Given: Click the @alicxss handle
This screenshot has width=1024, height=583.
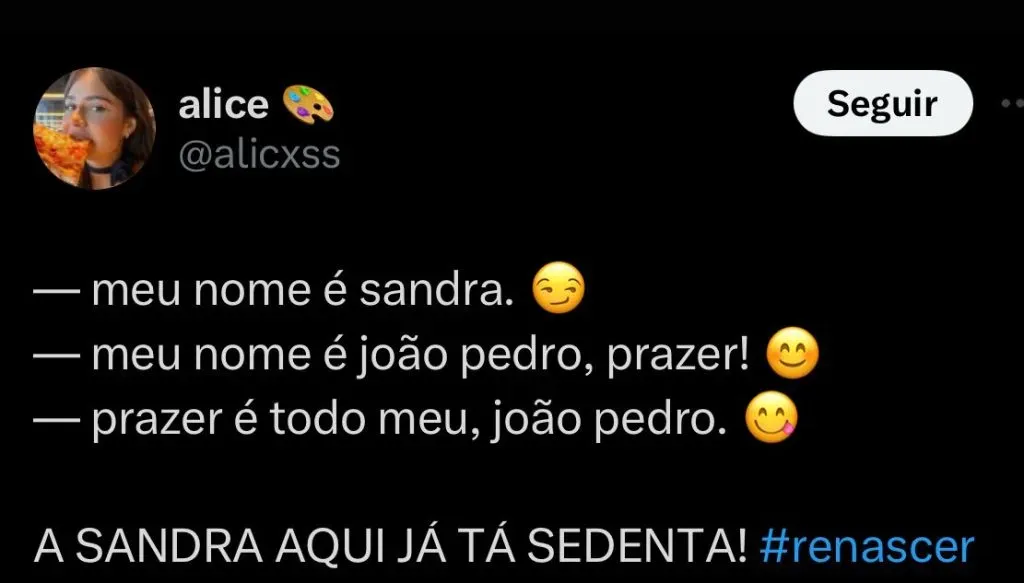Looking at the screenshot, I should click(x=259, y=155).
